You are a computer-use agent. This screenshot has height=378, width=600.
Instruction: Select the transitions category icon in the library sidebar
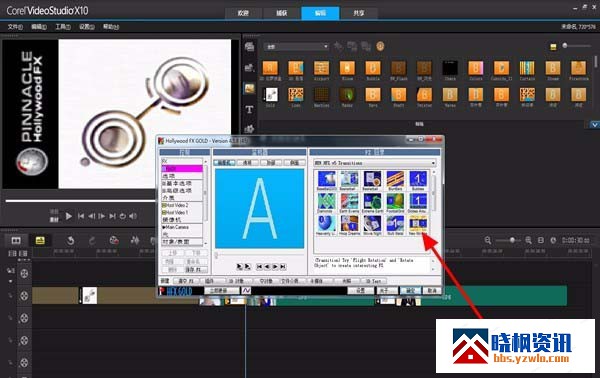click(x=249, y=89)
